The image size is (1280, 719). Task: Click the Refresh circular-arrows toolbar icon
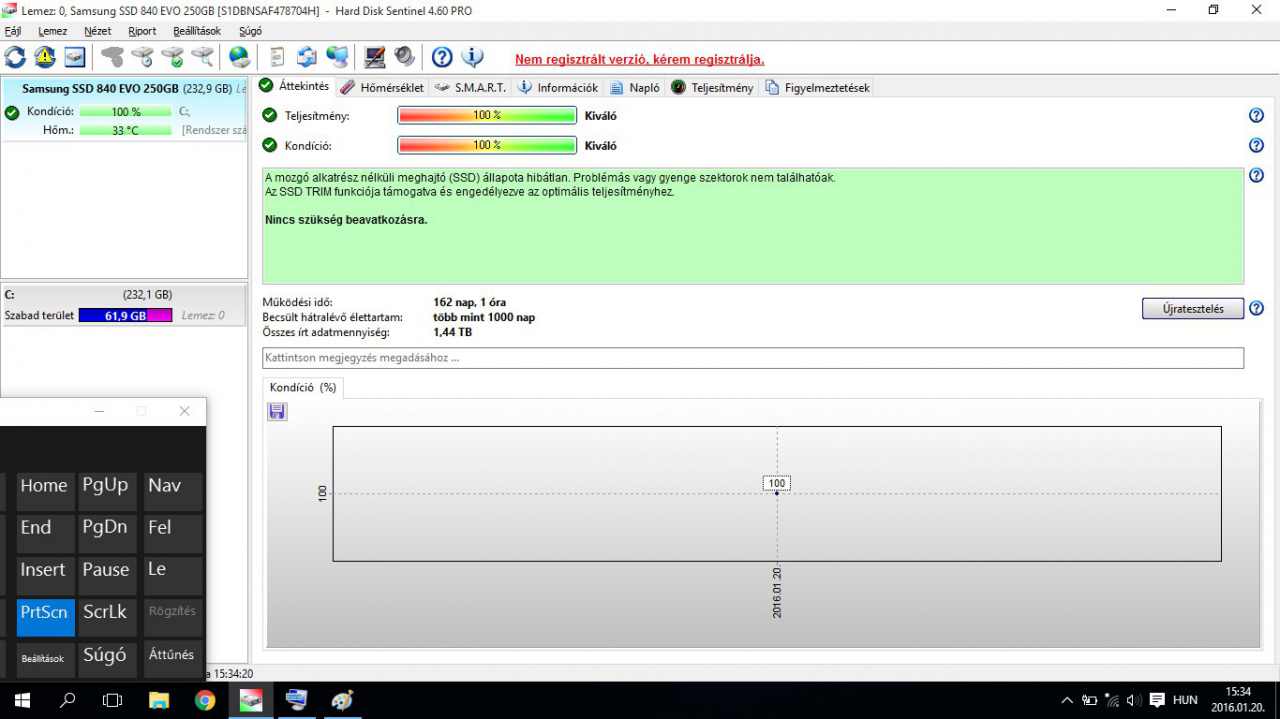coord(15,57)
